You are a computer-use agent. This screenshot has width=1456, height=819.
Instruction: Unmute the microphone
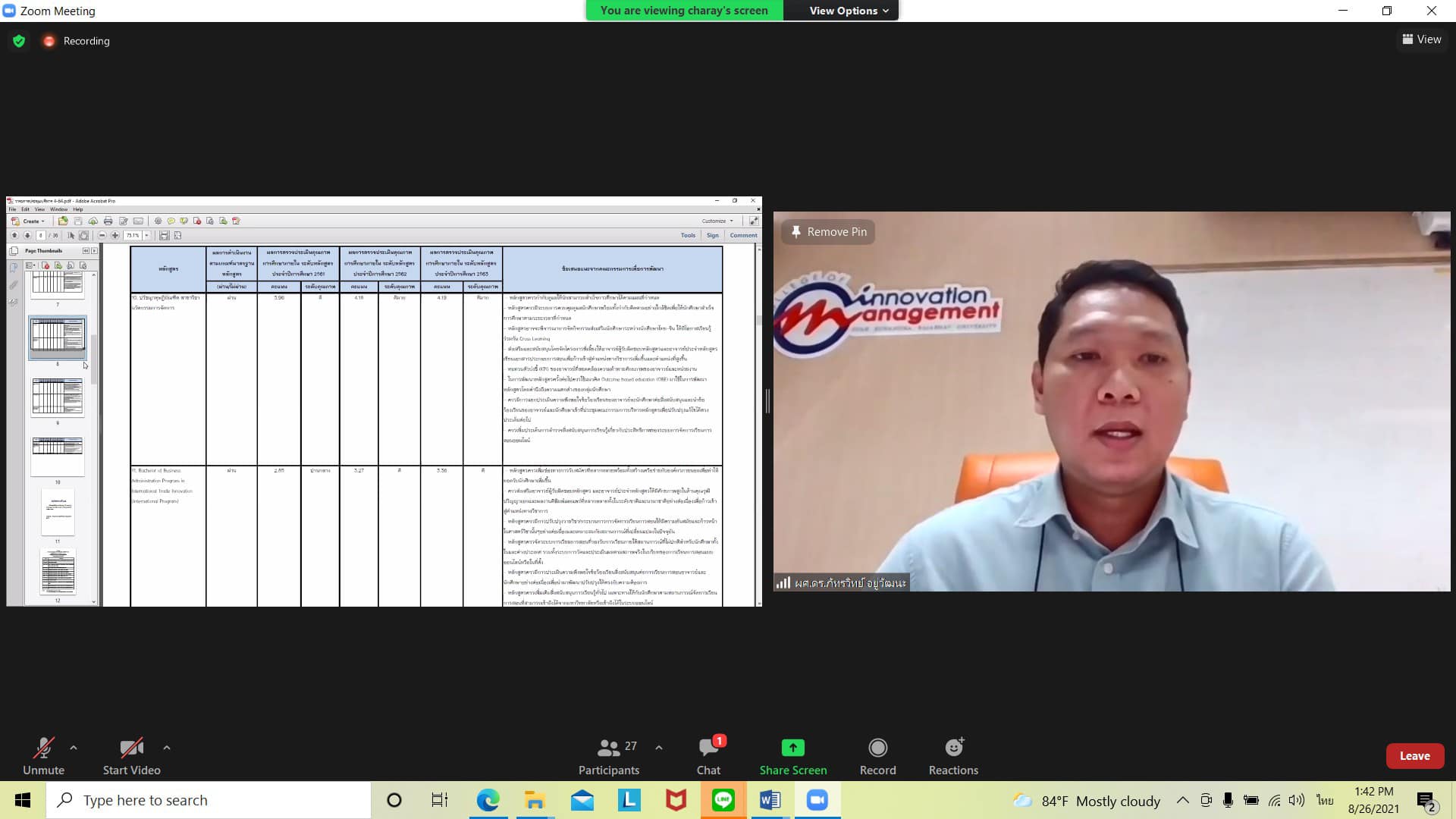(x=43, y=756)
